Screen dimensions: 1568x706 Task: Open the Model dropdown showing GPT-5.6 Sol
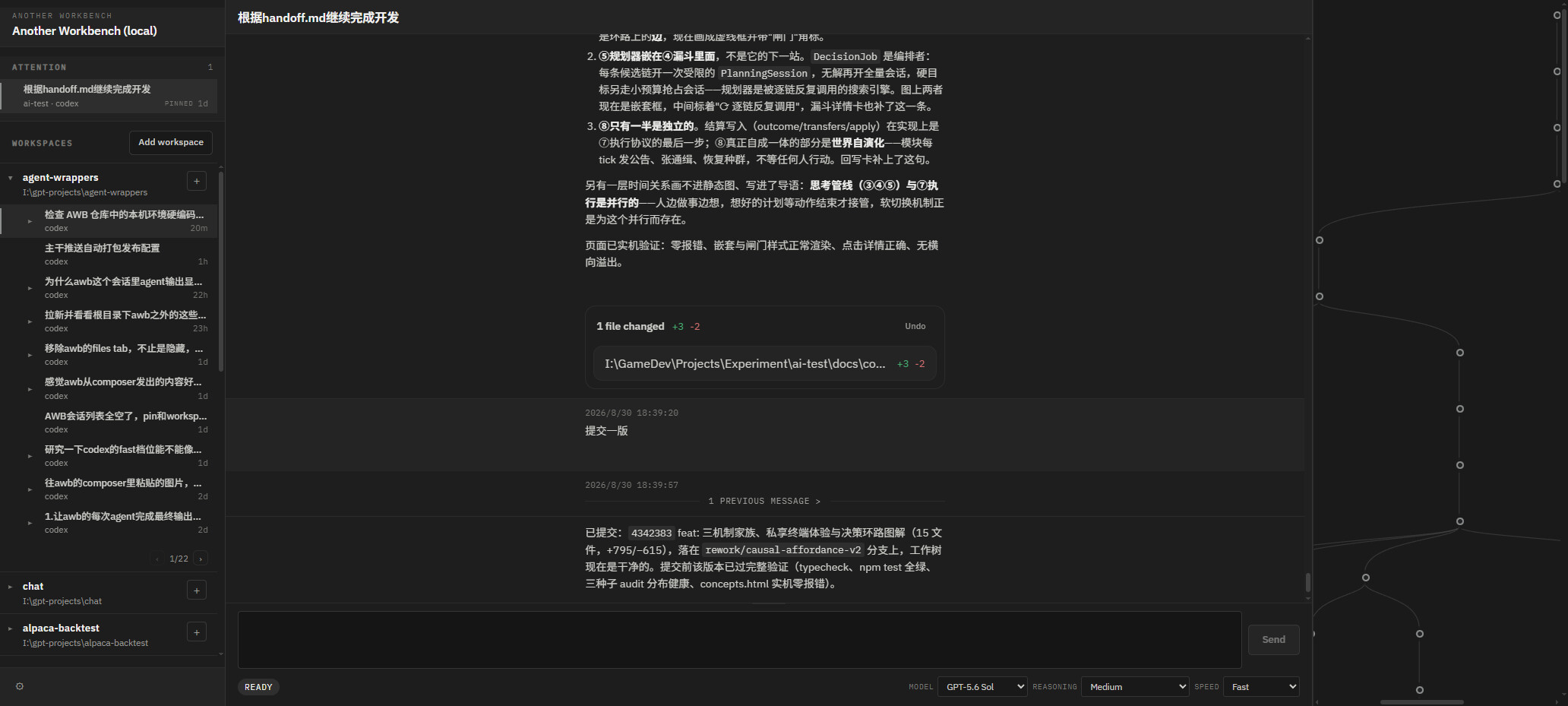(x=982, y=686)
